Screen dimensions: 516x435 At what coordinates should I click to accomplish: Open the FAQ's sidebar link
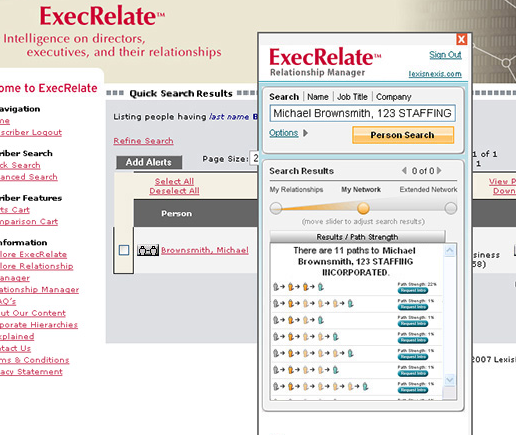tap(8, 302)
